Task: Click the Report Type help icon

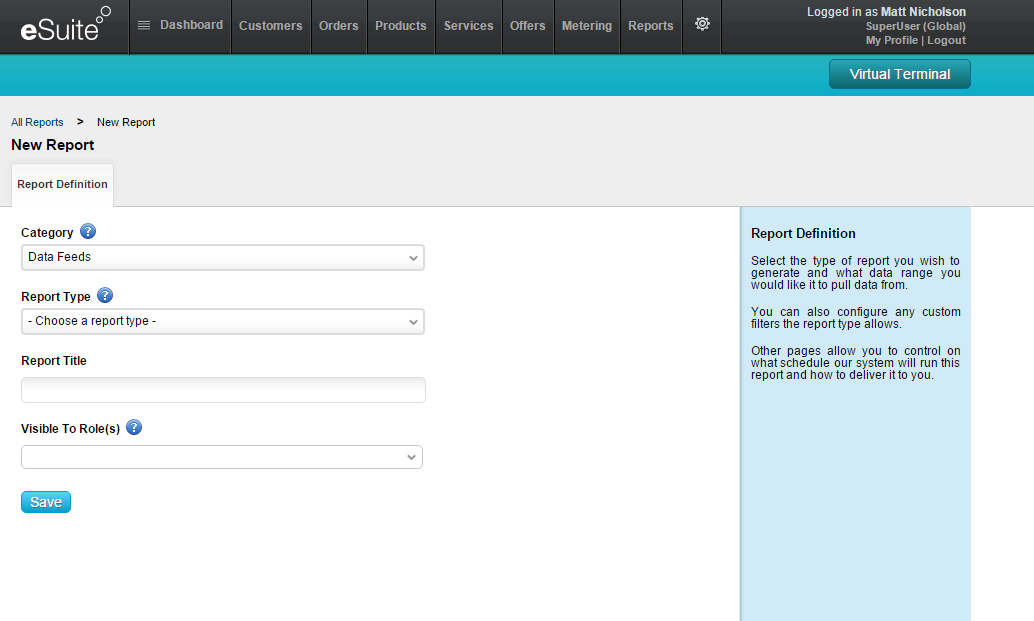Action: coord(105,296)
